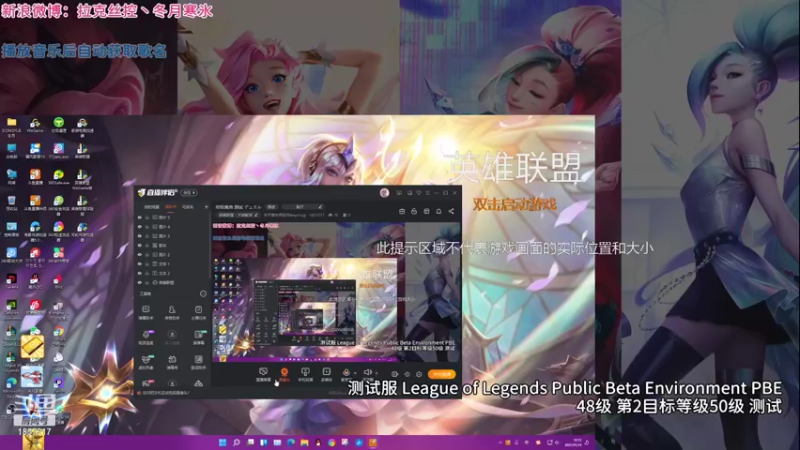800x450 pixels.
Task: Open Search from the taskbar
Action: coord(236,442)
